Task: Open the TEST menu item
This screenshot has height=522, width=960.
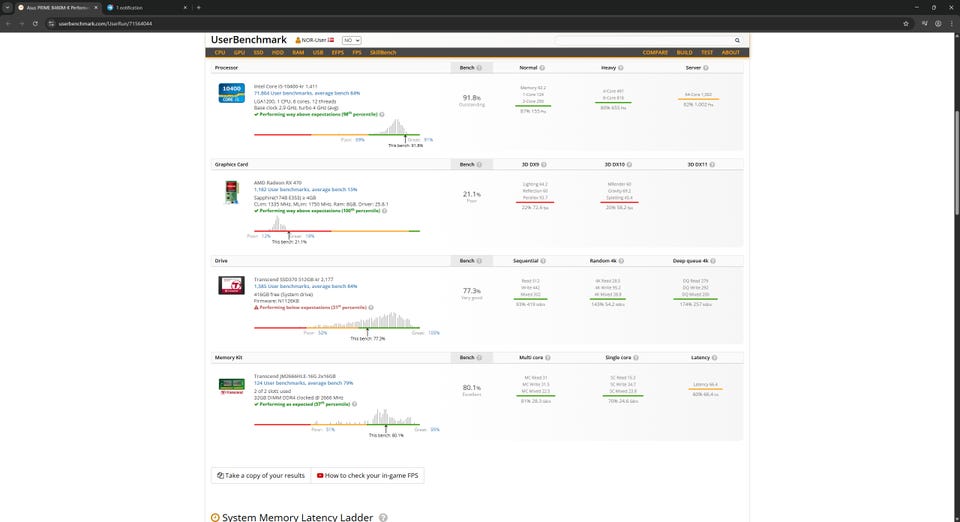Action: [707, 53]
